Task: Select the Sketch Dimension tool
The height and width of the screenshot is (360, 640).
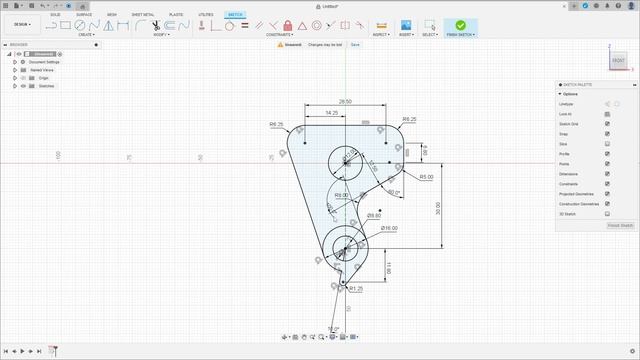Action: click(123, 25)
